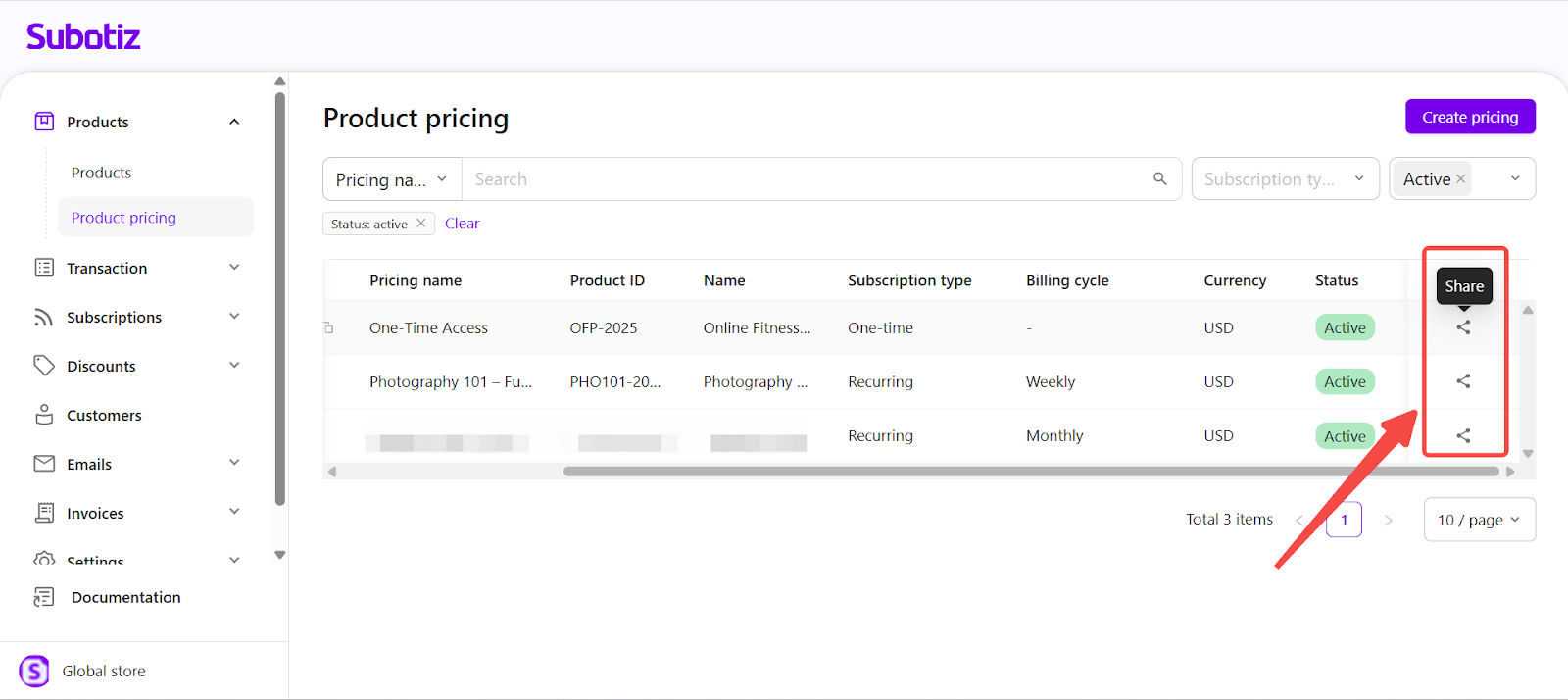Click the Clear filters link
Image resolution: width=1568 pixels, height=700 pixels.
(x=462, y=224)
